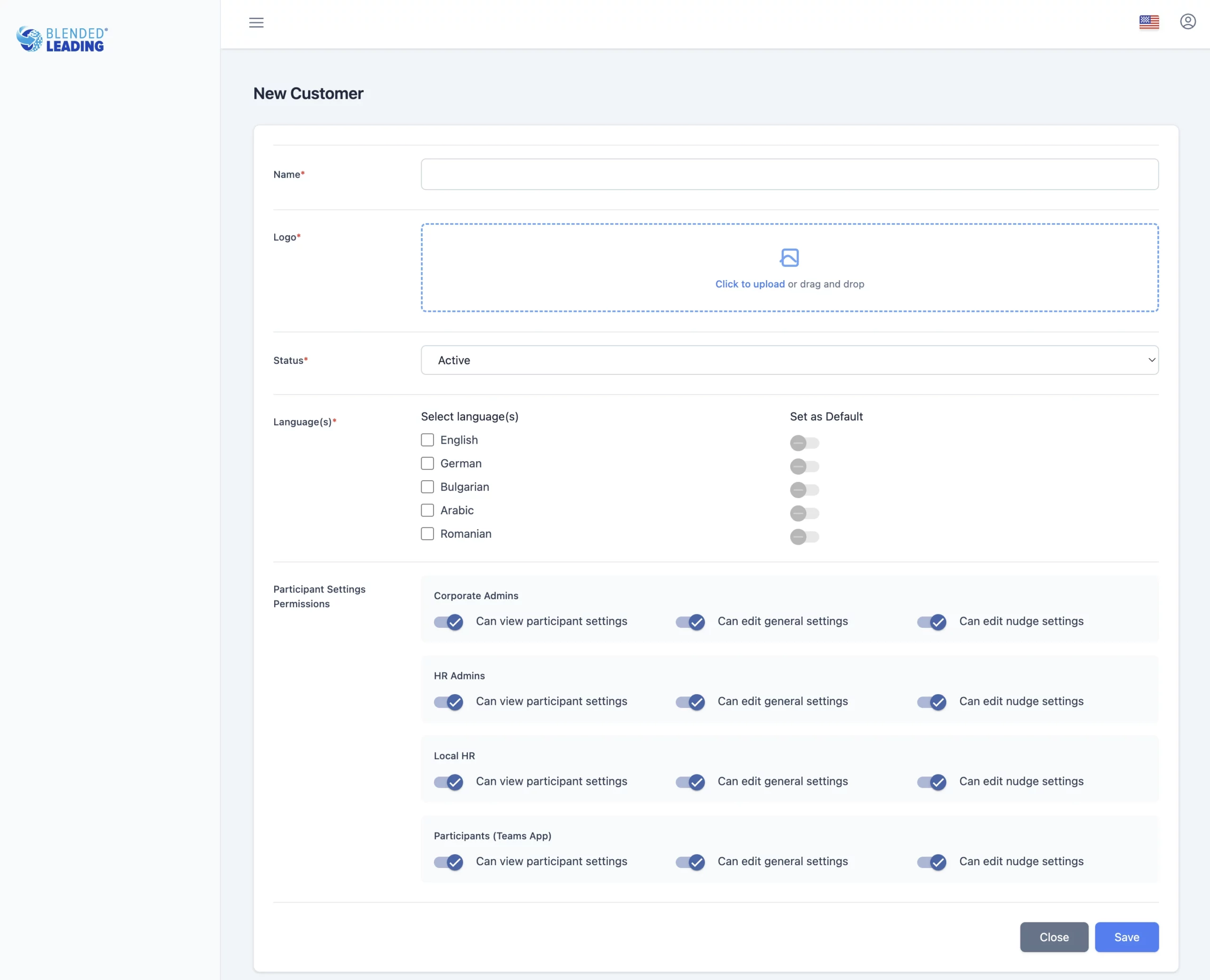Disable Corporate Admins can view participant settings

[449, 622]
